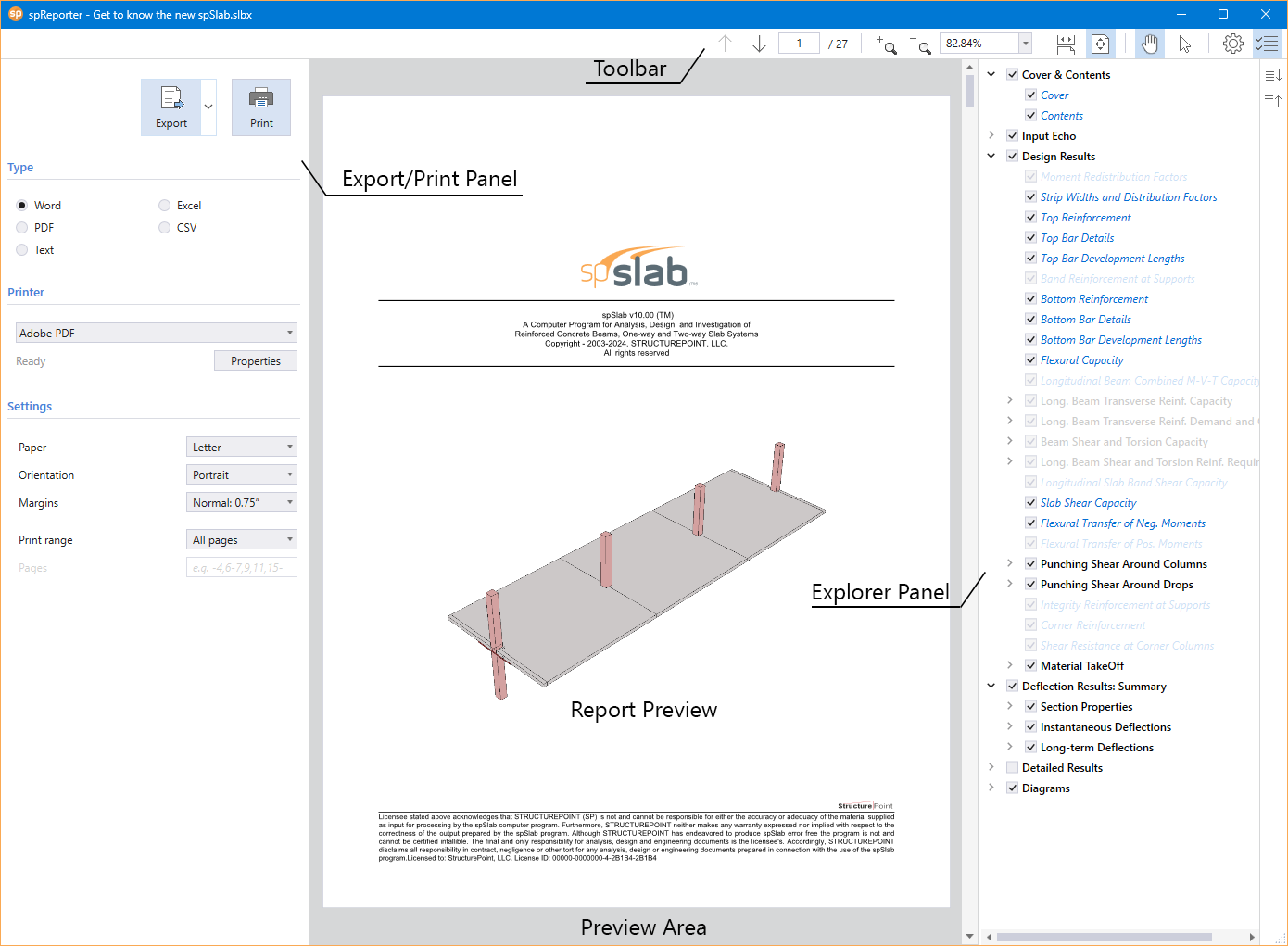The height and width of the screenshot is (946, 1288).
Task: Click the Export icon button
Action: (171, 107)
